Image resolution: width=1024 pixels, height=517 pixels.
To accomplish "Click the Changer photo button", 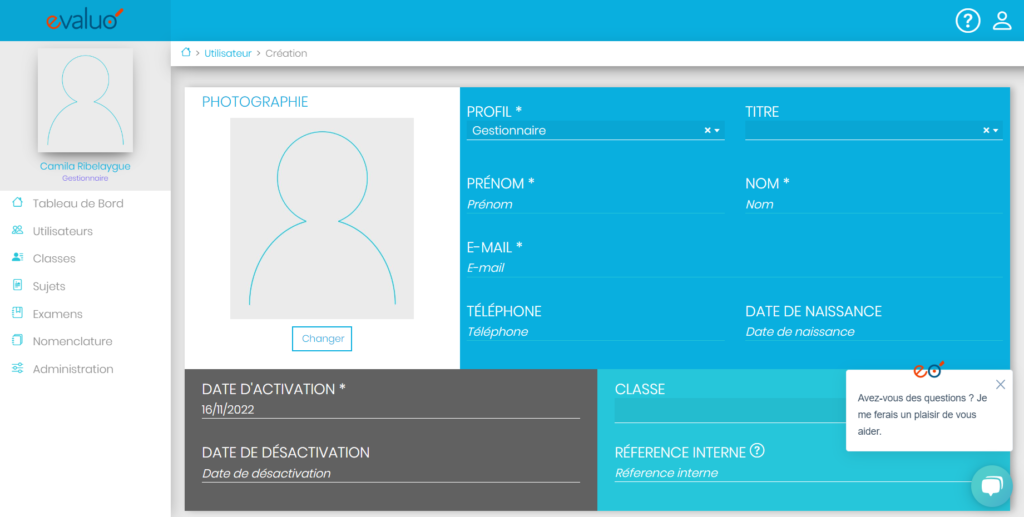I will [322, 339].
